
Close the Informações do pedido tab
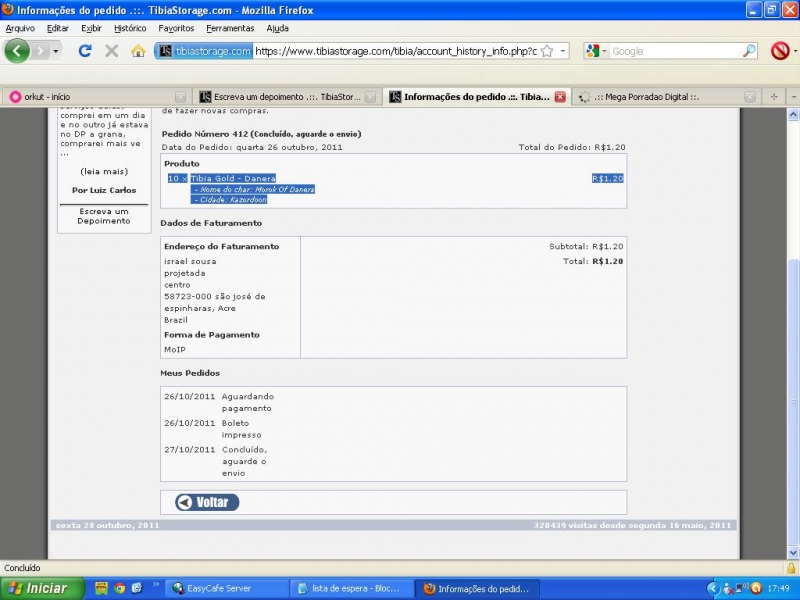pos(560,96)
